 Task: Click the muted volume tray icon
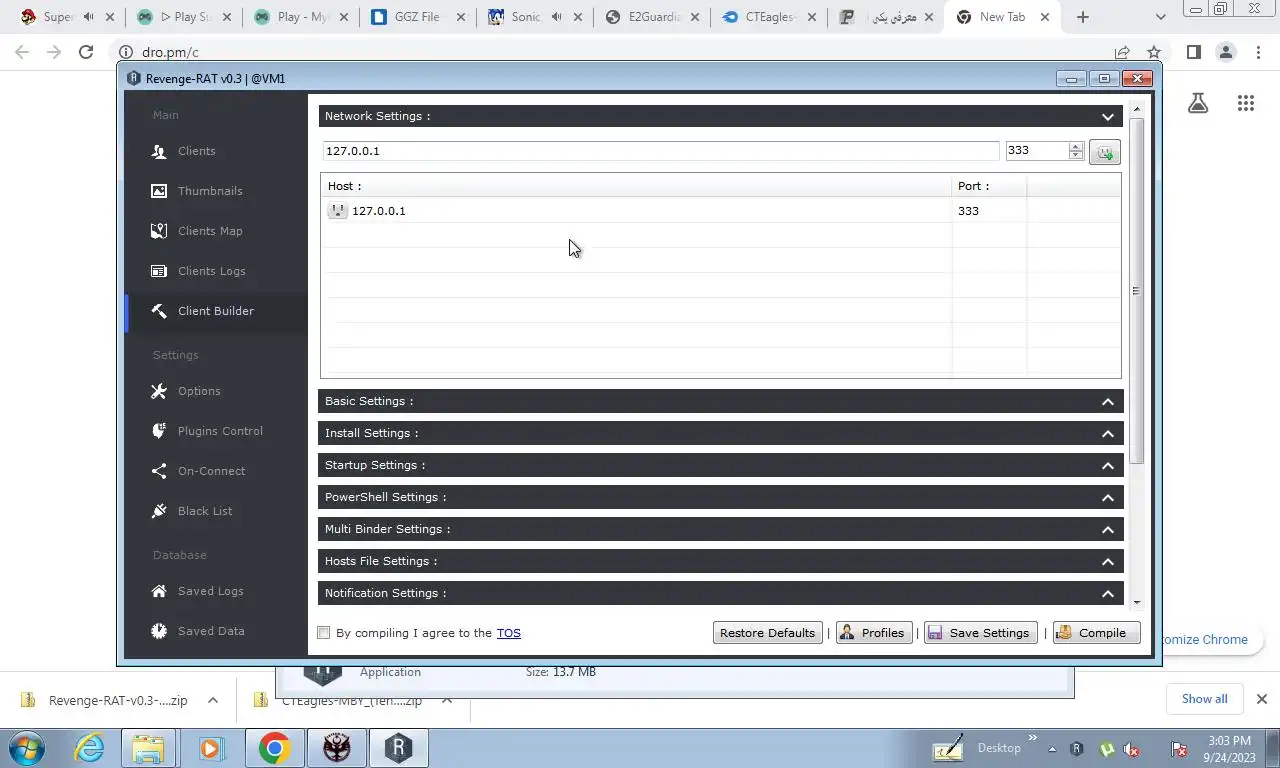pos(1131,749)
